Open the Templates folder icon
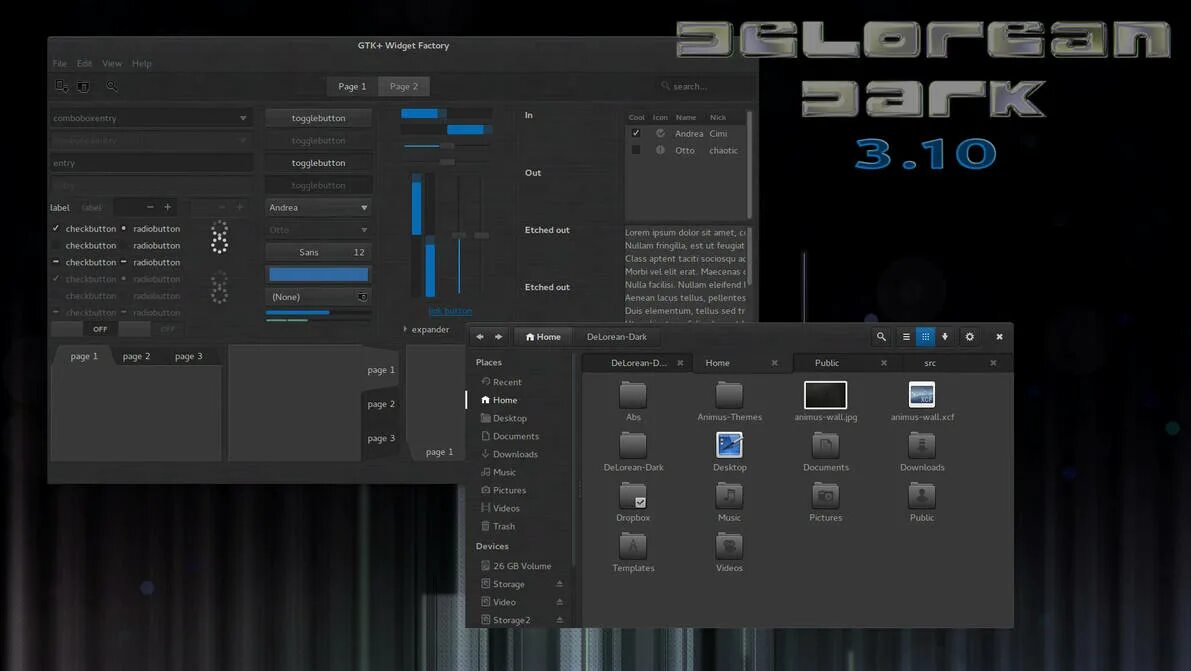This screenshot has width=1191, height=671. pyautogui.click(x=633, y=545)
